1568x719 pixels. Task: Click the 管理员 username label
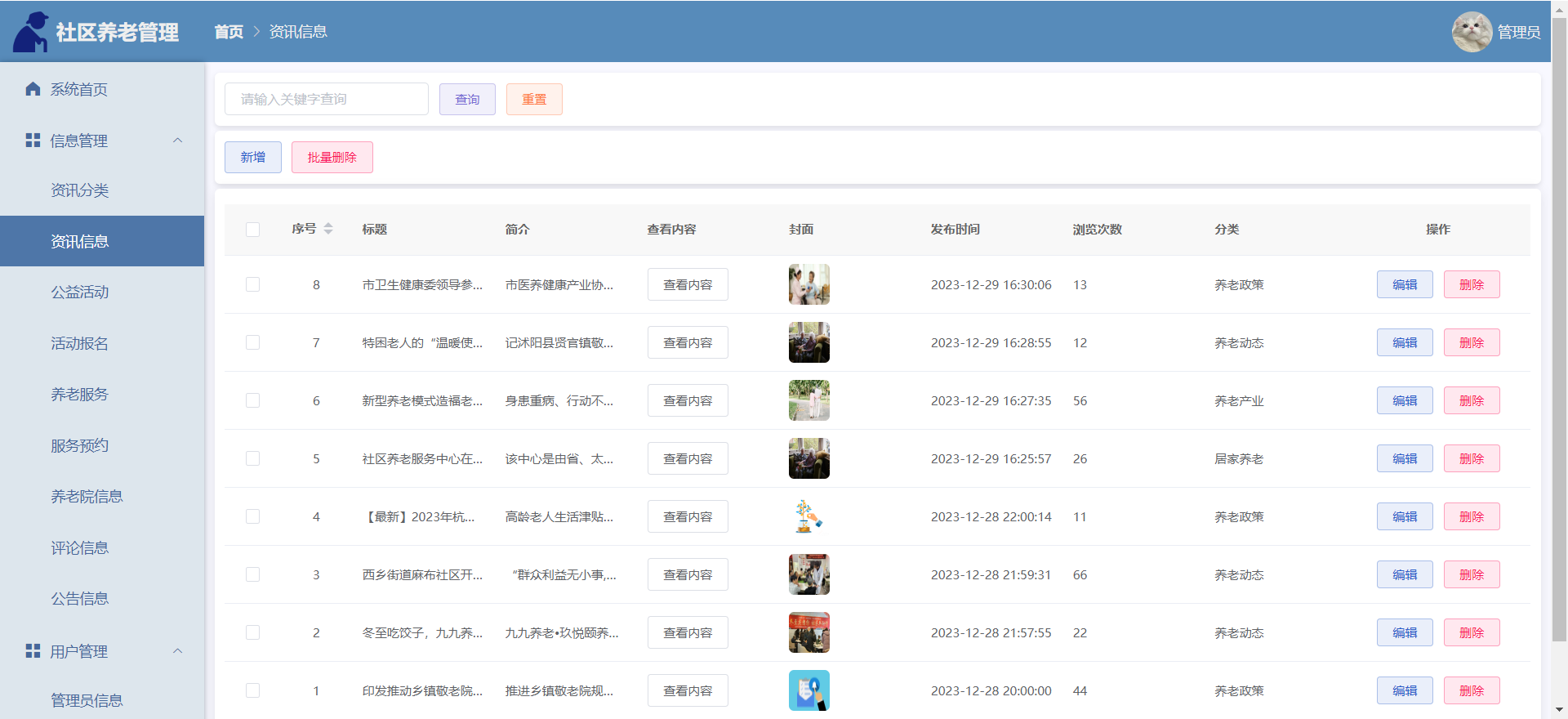click(x=1519, y=32)
